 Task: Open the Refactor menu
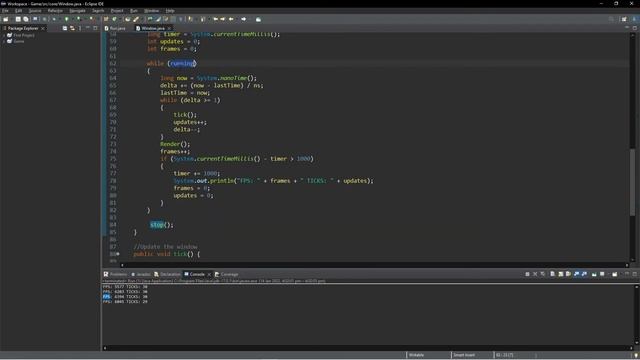(x=55, y=11)
